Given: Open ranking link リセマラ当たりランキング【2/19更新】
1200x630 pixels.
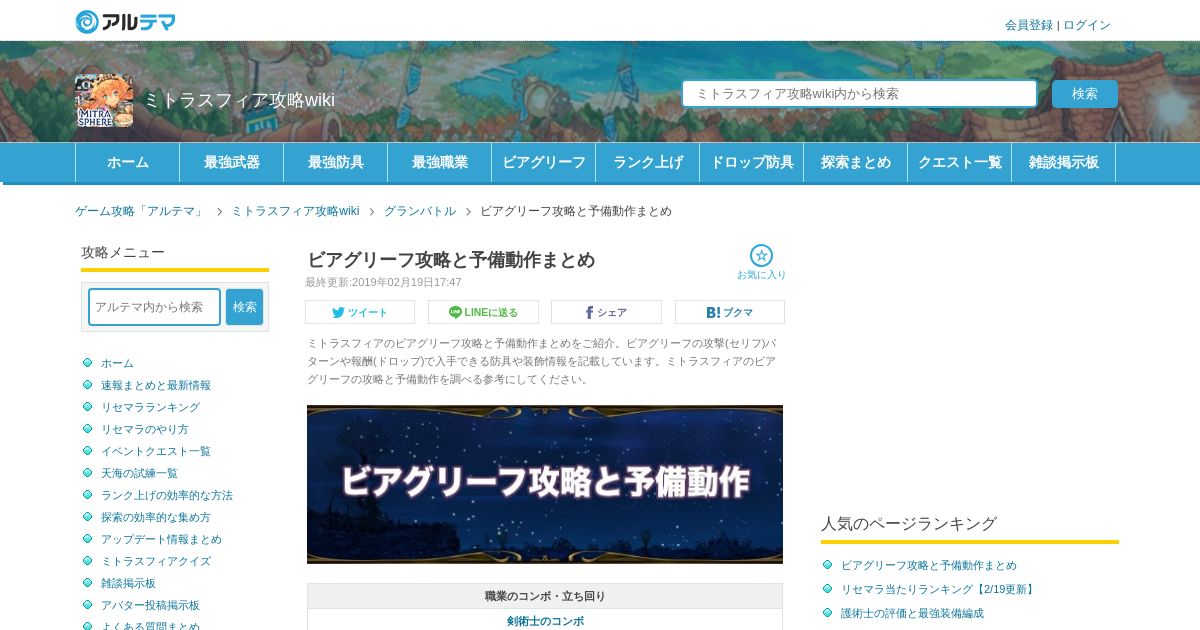Looking at the screenshot, I should point(939,589).
